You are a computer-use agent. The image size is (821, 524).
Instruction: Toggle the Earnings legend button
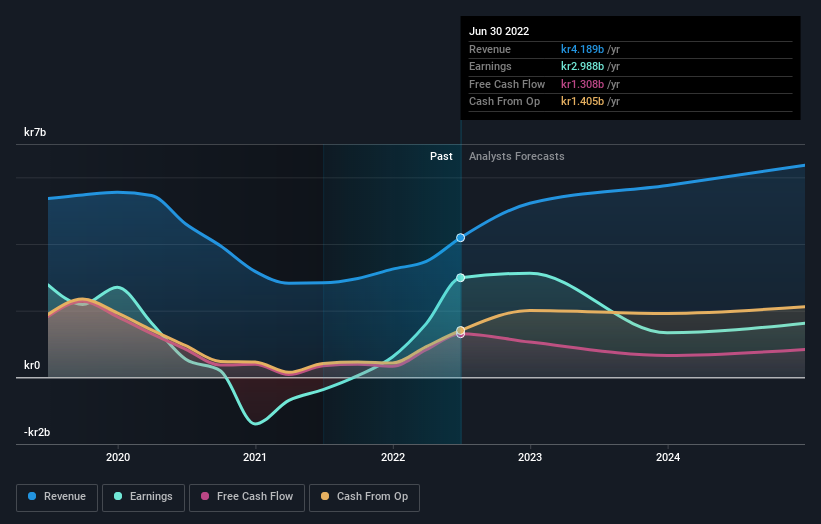click(143, 497)
